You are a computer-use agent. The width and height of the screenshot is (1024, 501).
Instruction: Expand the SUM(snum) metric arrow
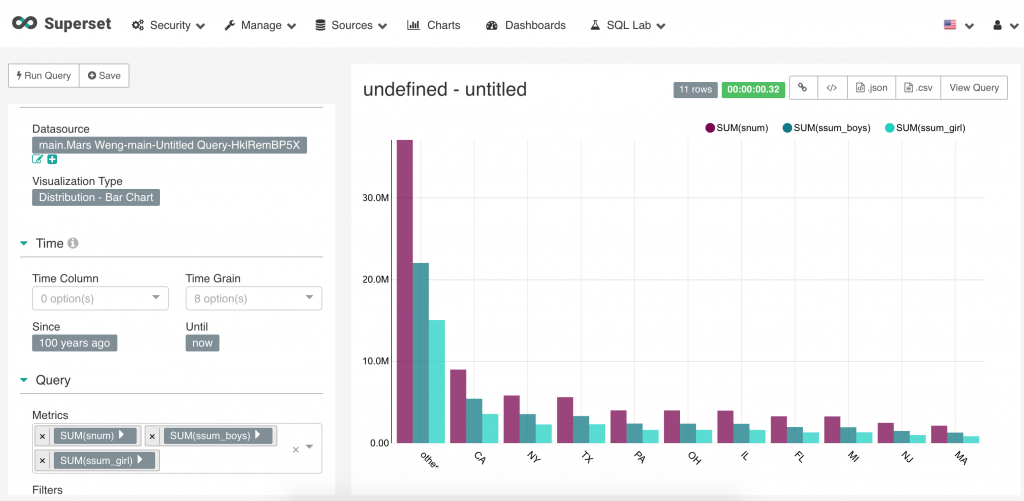tap(122, 435)
